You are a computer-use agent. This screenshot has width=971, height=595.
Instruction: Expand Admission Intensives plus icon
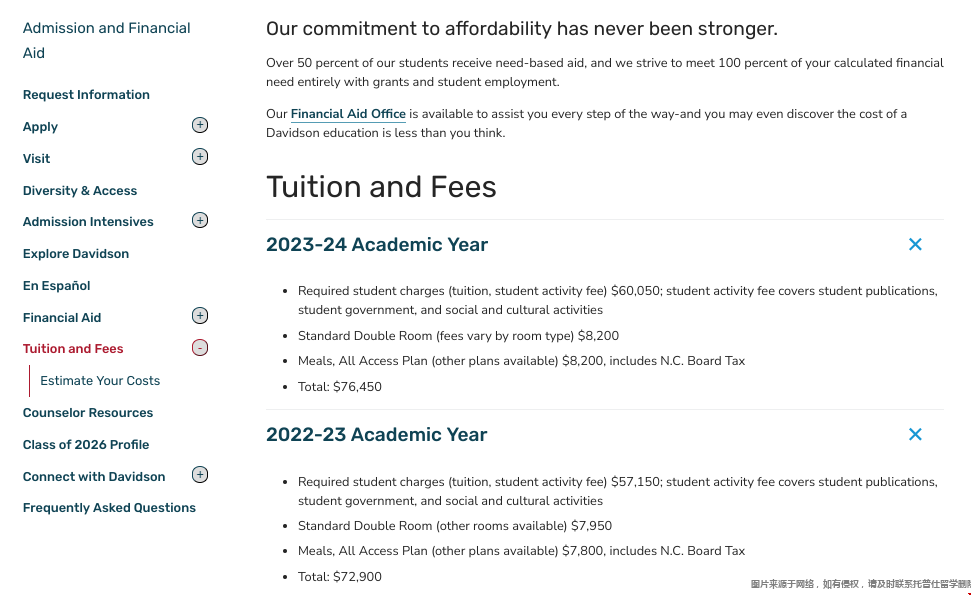coord(199,220)
